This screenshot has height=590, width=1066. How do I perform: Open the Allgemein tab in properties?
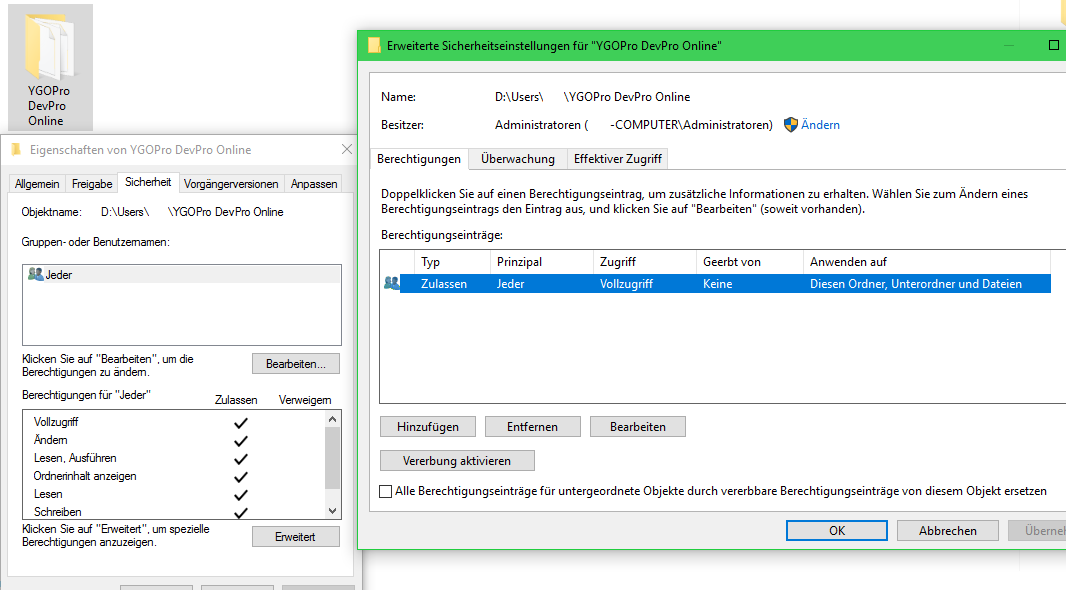point(37,184)
